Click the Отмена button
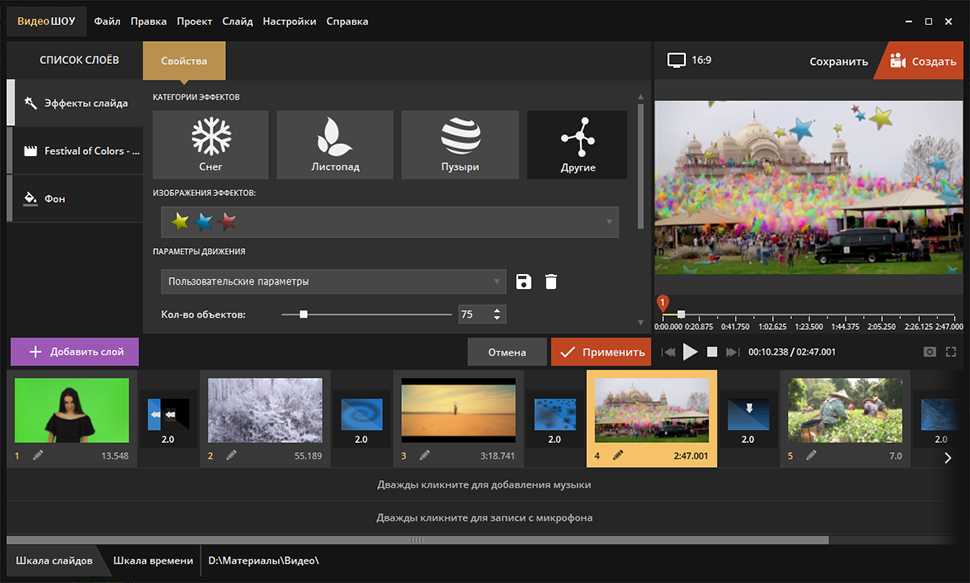Viewport: 970px width, 583px height. coord(507,352)
